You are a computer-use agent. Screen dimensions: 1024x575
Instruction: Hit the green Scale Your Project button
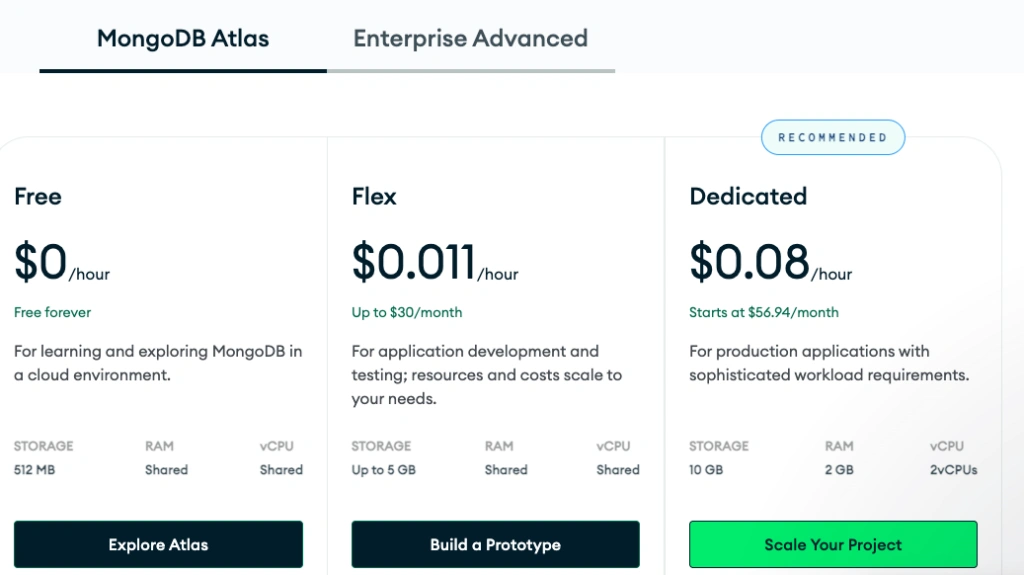[x=833, y=545]
